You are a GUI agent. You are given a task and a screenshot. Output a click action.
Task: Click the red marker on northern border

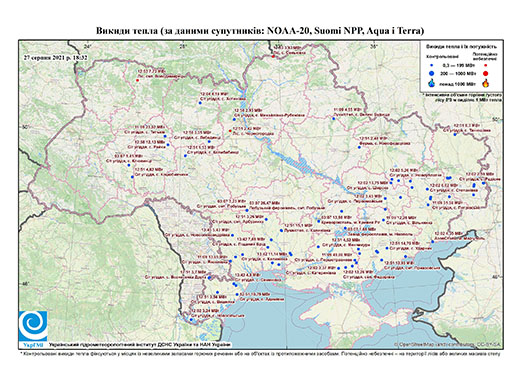[x=273, y=56]
